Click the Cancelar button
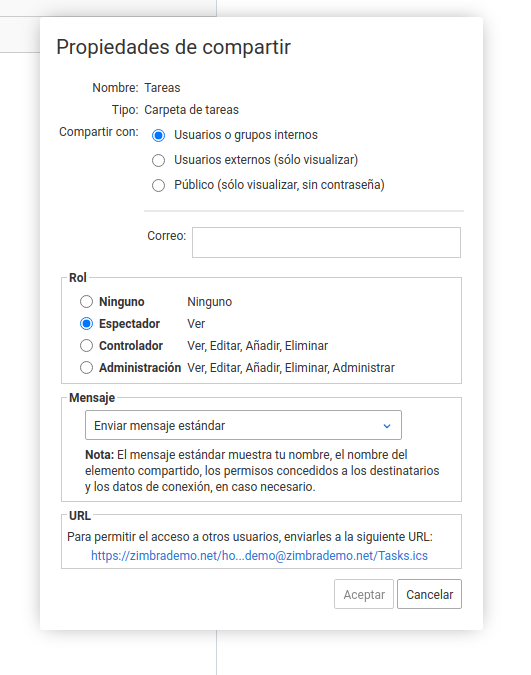Screen dimensions: 531x675 (429, 594)
